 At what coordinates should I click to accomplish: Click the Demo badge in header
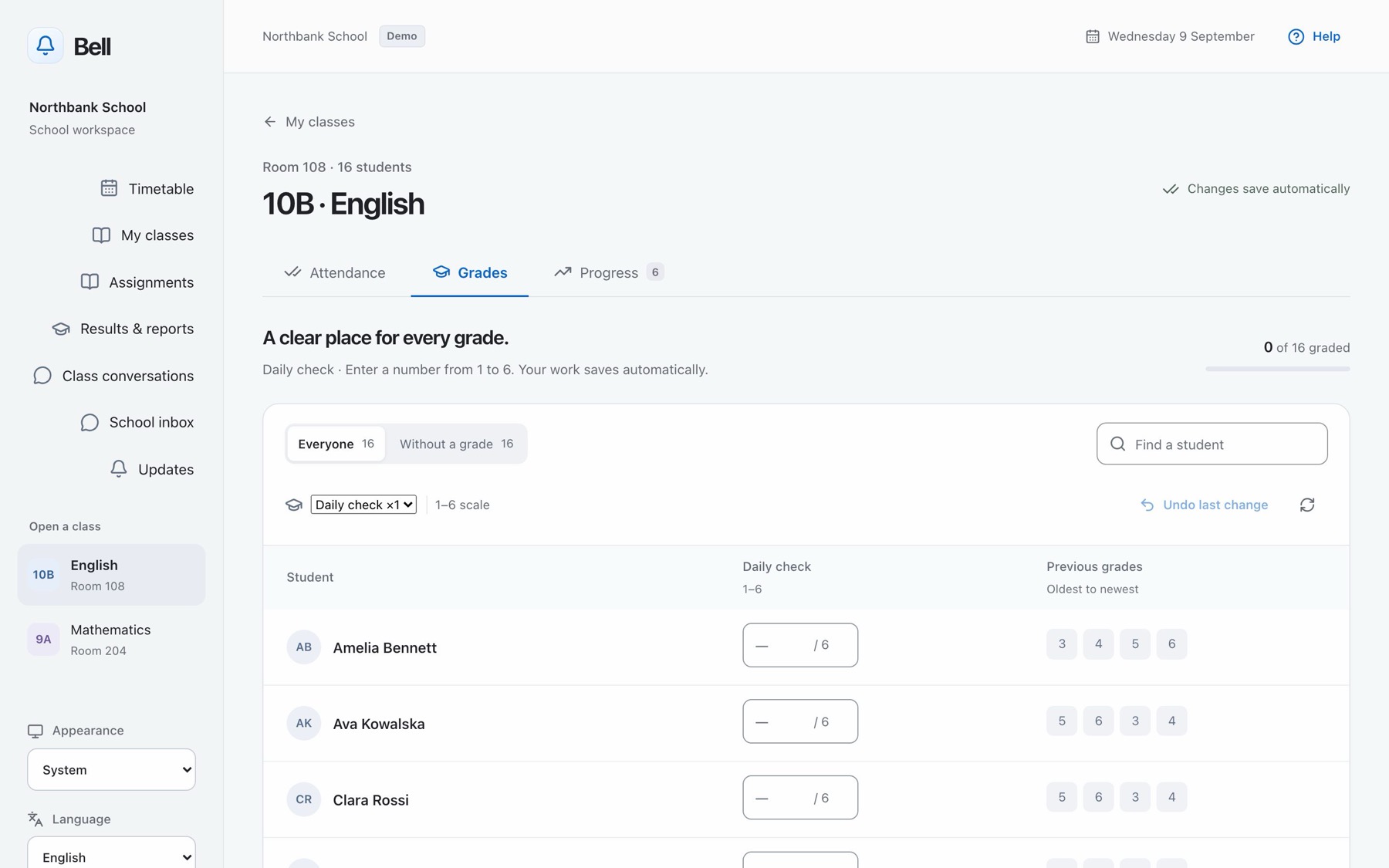(x=401, y=36)
